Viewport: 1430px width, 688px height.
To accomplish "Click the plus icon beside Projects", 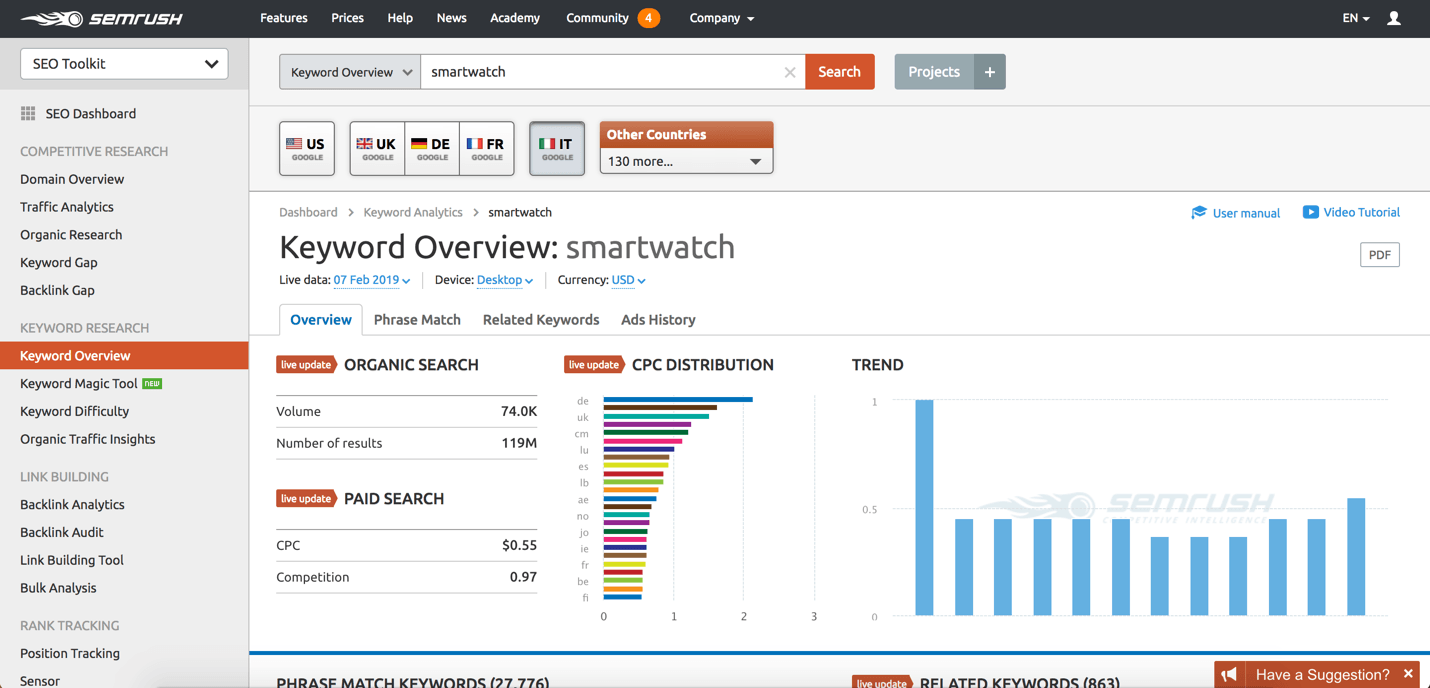I will tap(989, 72).
